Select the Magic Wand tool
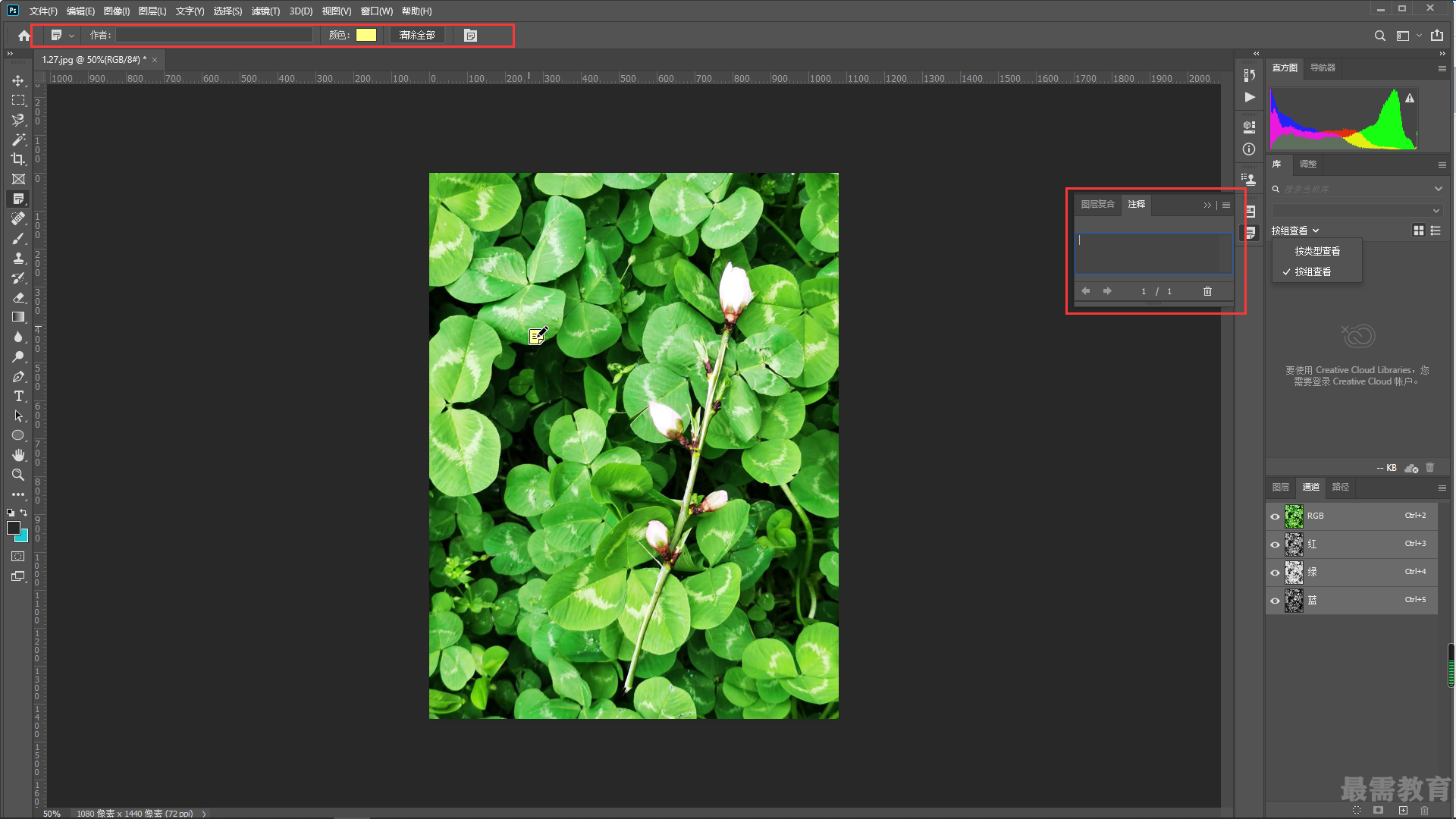 pyautogui.click(x=18, y=140)
